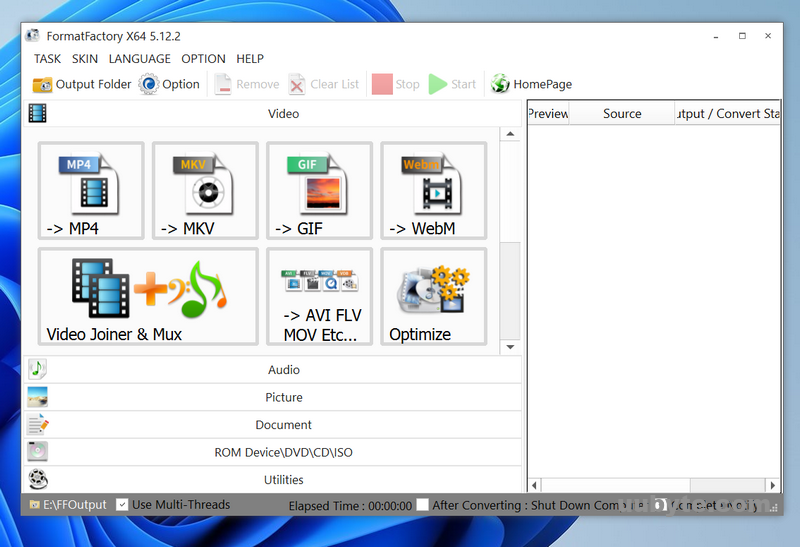Click the Audio music note category icon

point(37,369)
